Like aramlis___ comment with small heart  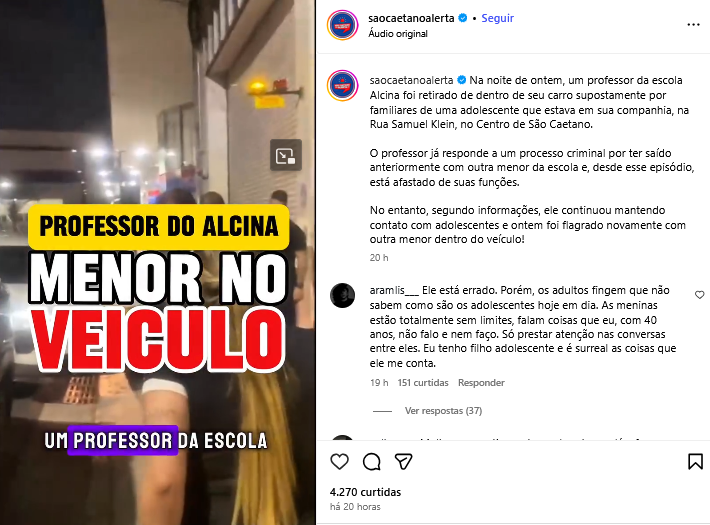point(700,295)
